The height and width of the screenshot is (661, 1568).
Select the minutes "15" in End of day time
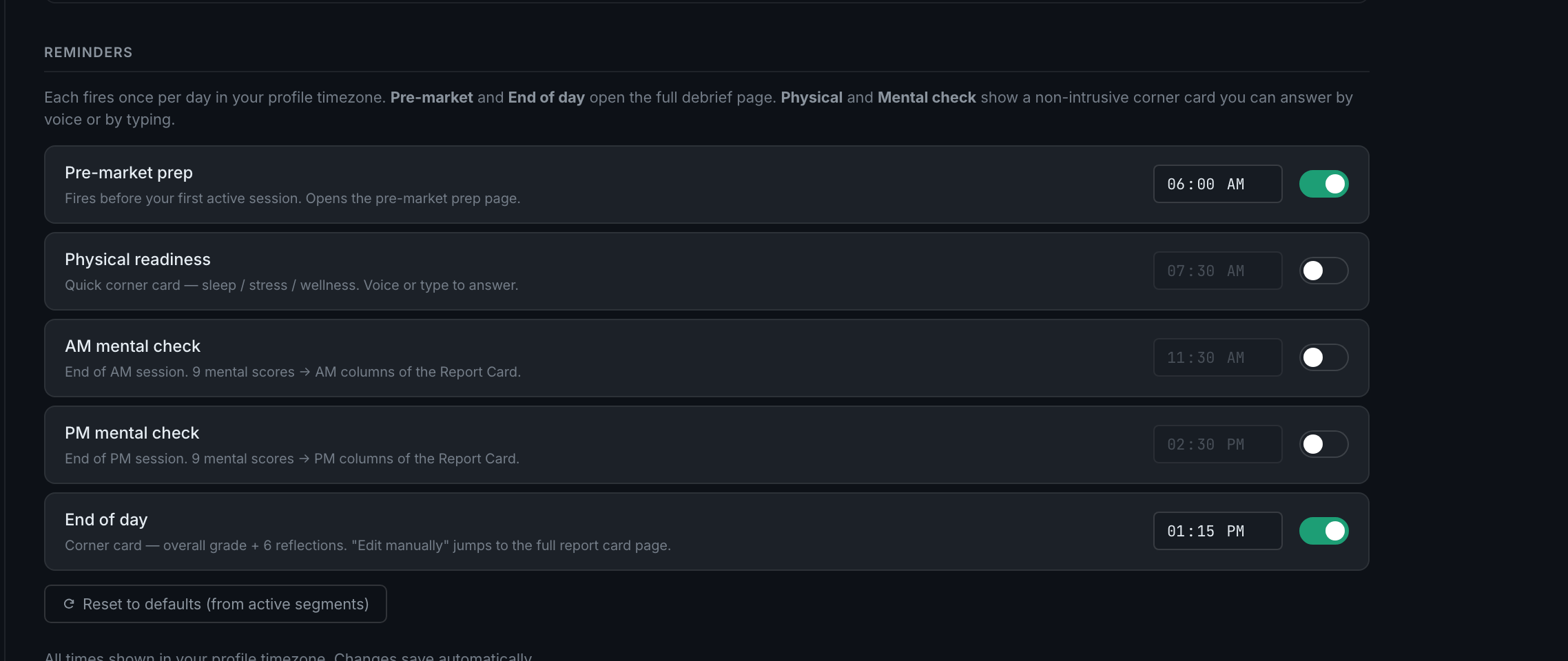1206,532
